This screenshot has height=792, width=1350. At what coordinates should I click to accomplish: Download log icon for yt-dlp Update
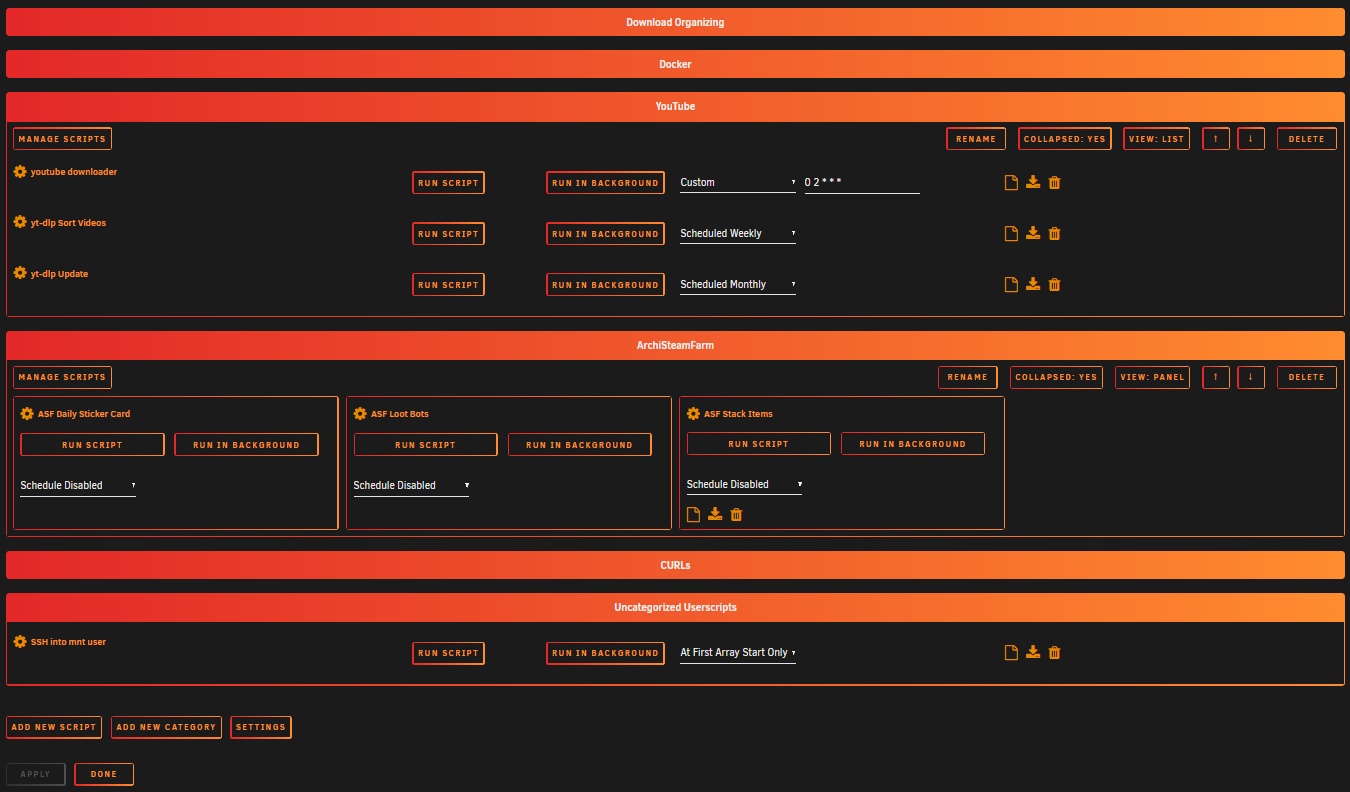click(1033, 284)
